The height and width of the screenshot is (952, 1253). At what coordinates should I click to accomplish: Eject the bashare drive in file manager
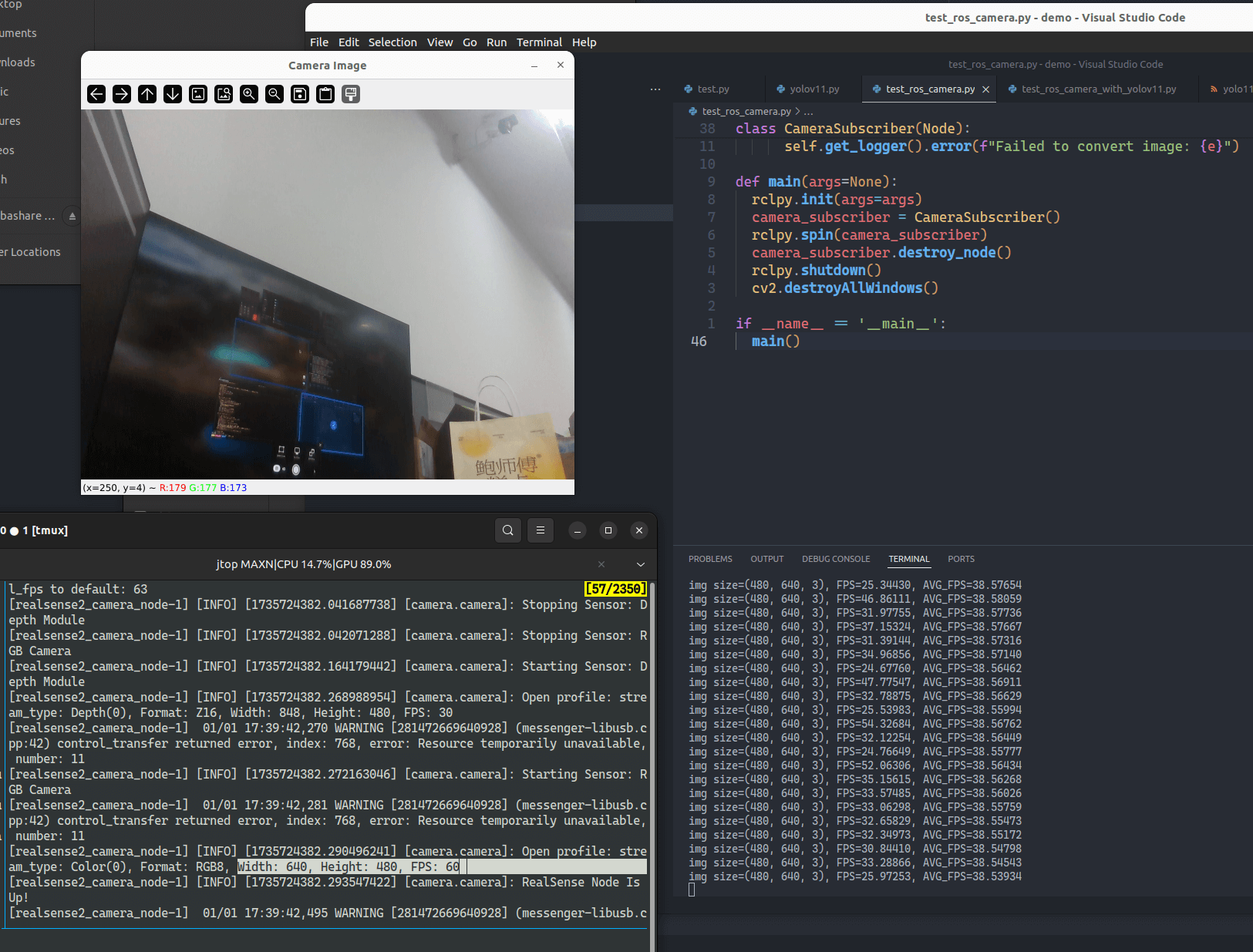point(72,216)
